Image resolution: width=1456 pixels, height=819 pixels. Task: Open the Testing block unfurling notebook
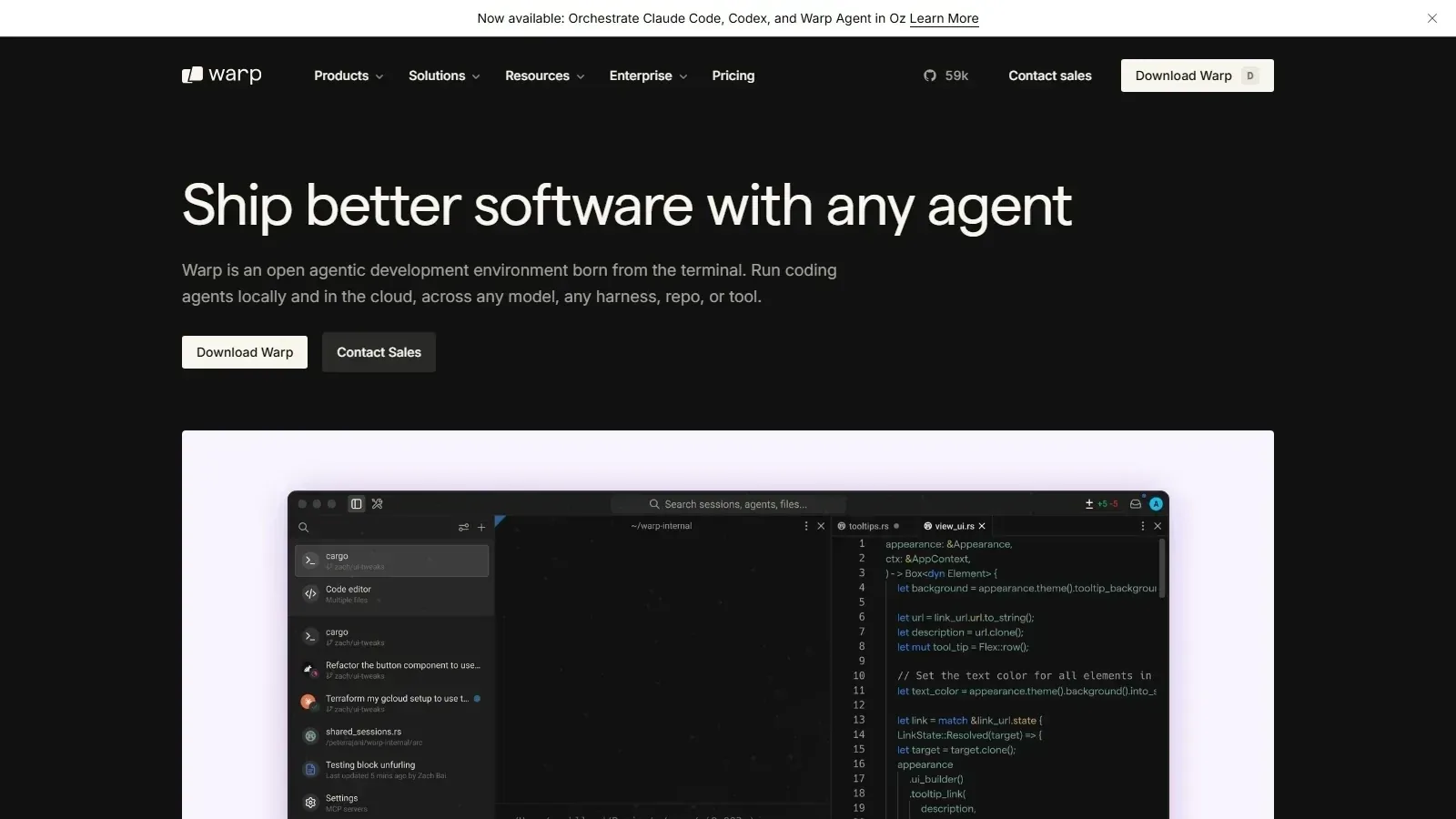click(x=391, y=770)
